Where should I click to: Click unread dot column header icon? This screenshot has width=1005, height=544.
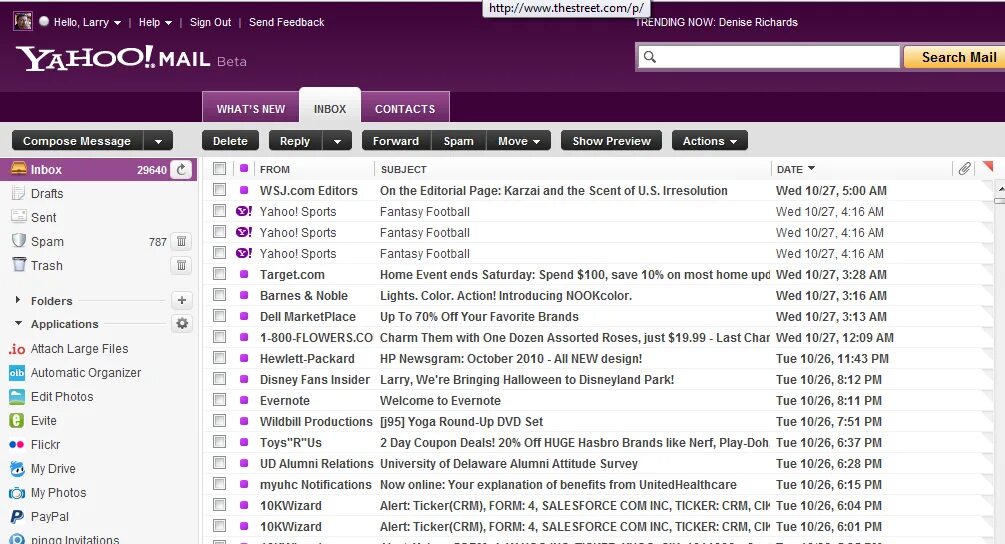[244, 169]
